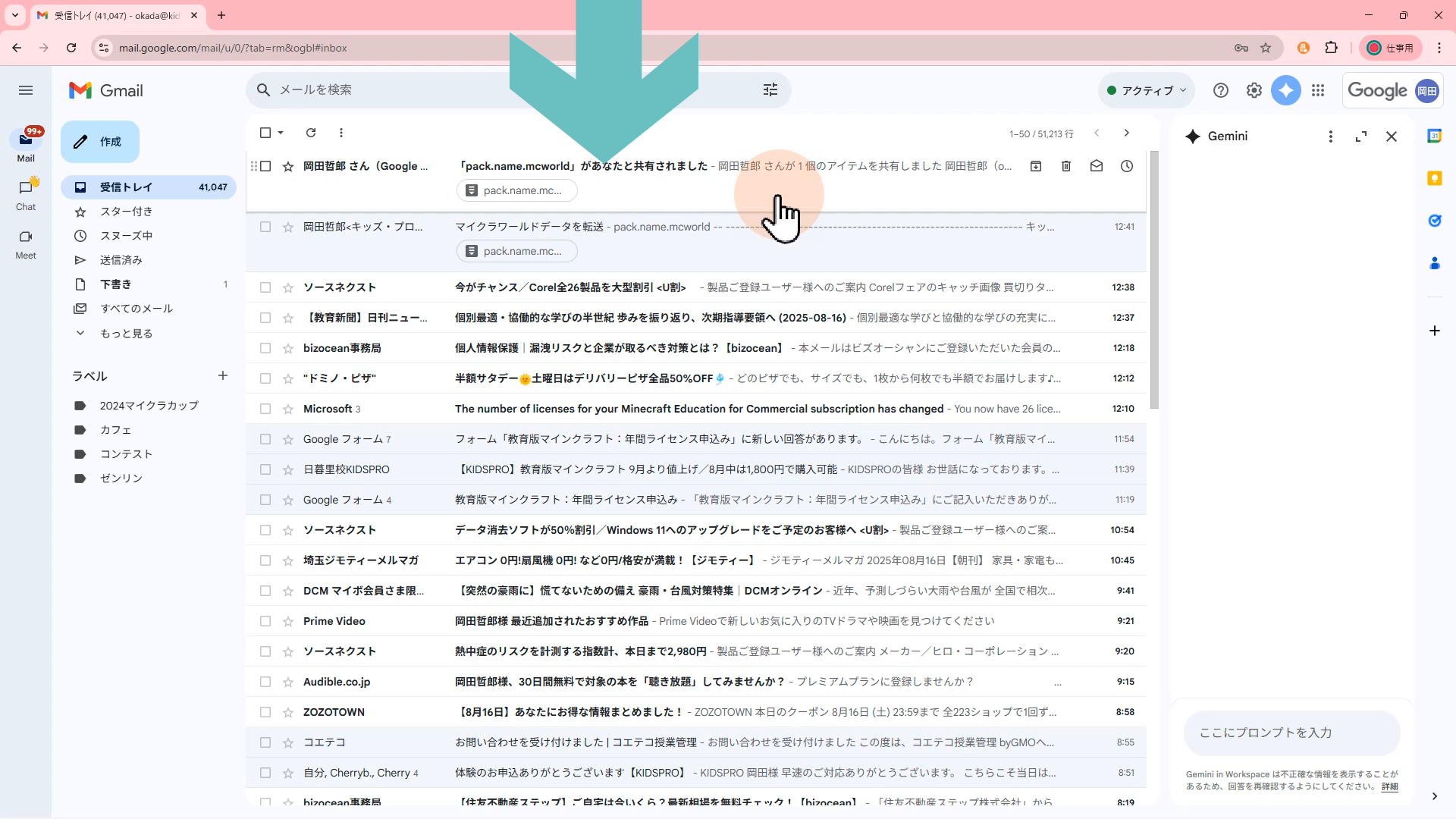The height and width of the screenshot is (819, 1456).
Task: Open Google apps grid launcher
Action: (x=1318, y=90)
